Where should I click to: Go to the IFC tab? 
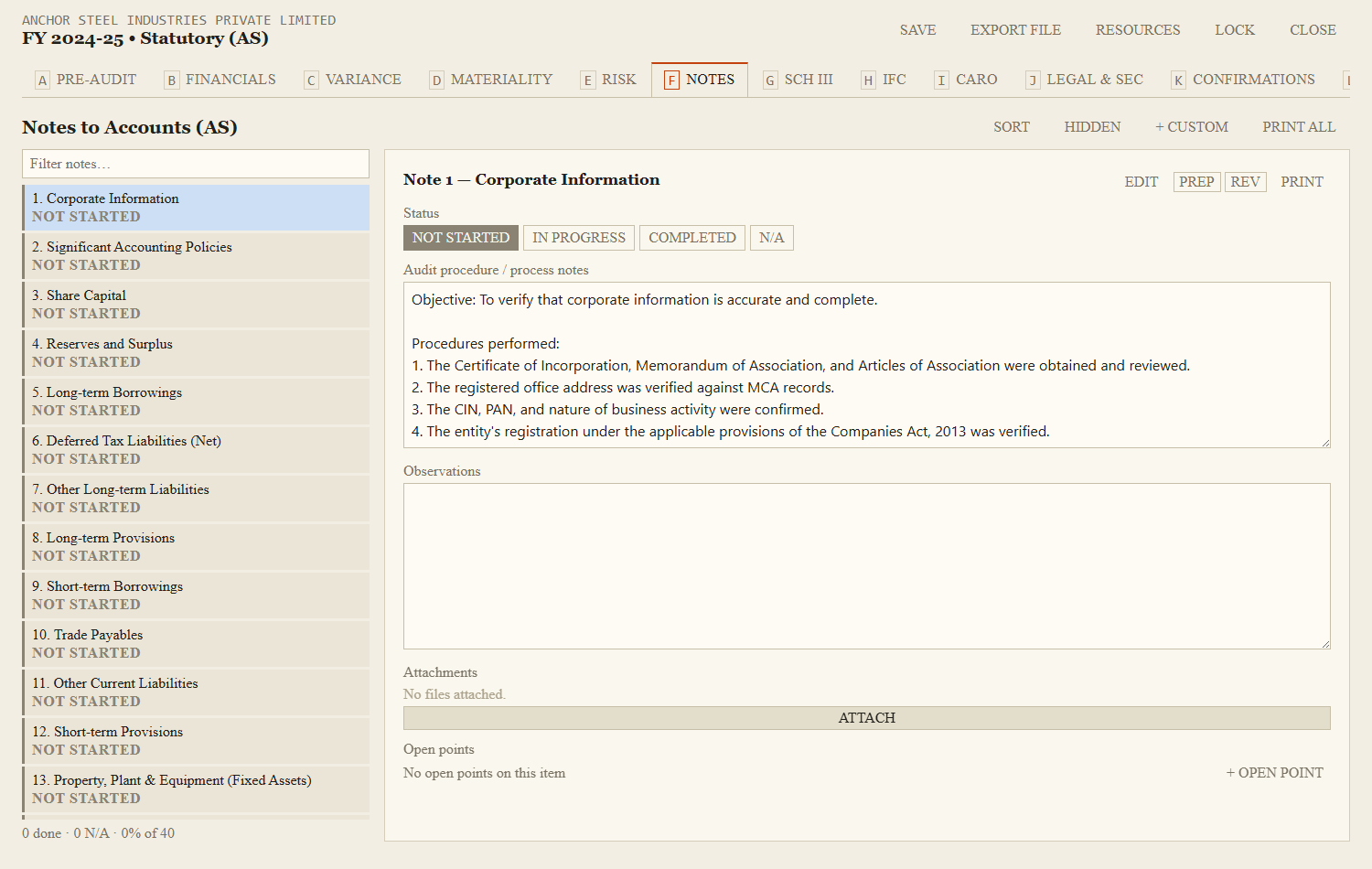coord(884,80)
